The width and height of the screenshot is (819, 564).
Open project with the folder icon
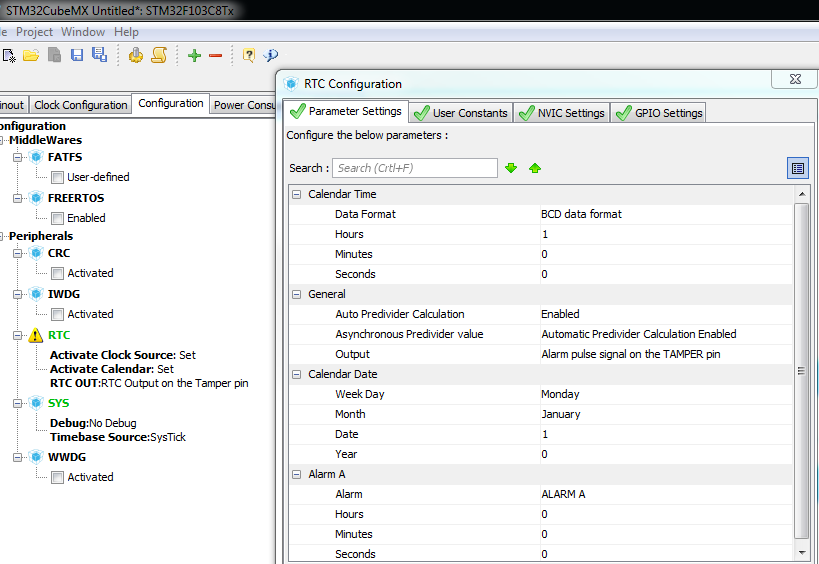tap(31, 55)
